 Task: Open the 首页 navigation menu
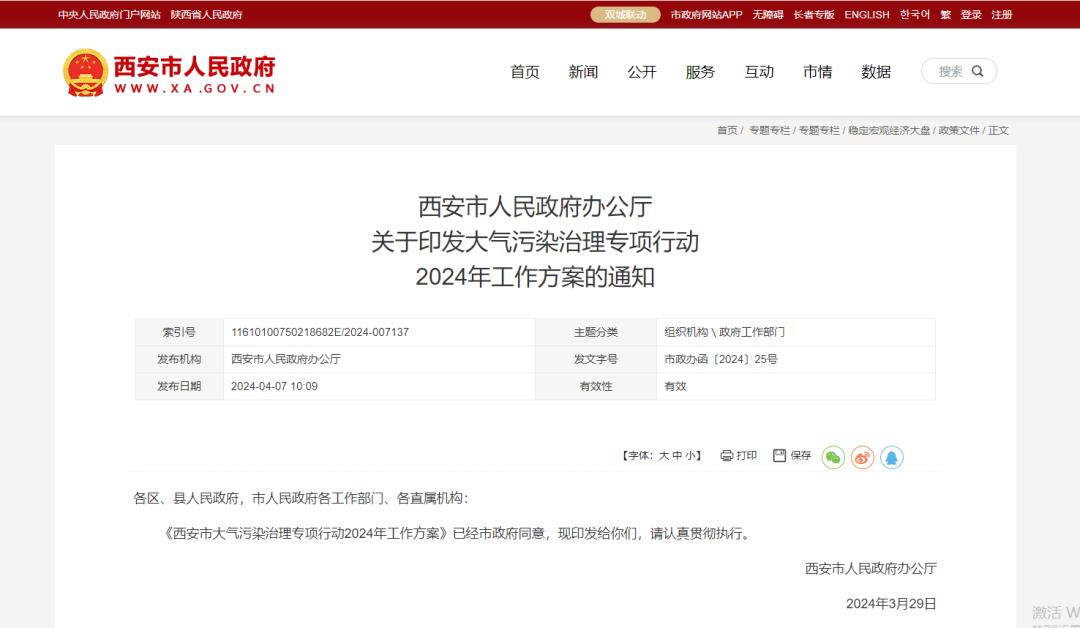tap(525, 72)
